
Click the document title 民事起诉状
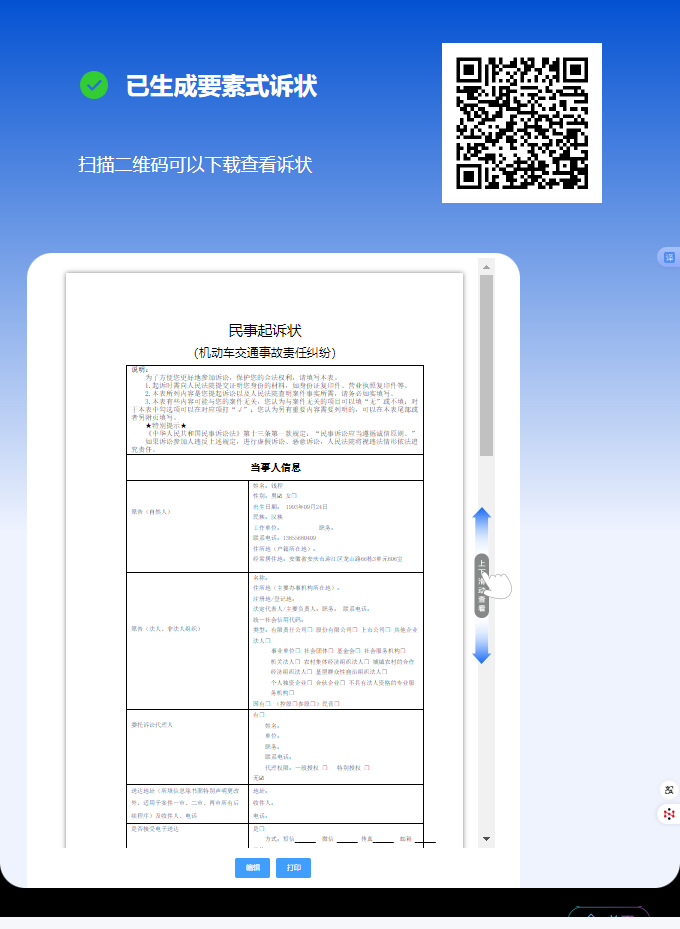[x=265, y=331]
